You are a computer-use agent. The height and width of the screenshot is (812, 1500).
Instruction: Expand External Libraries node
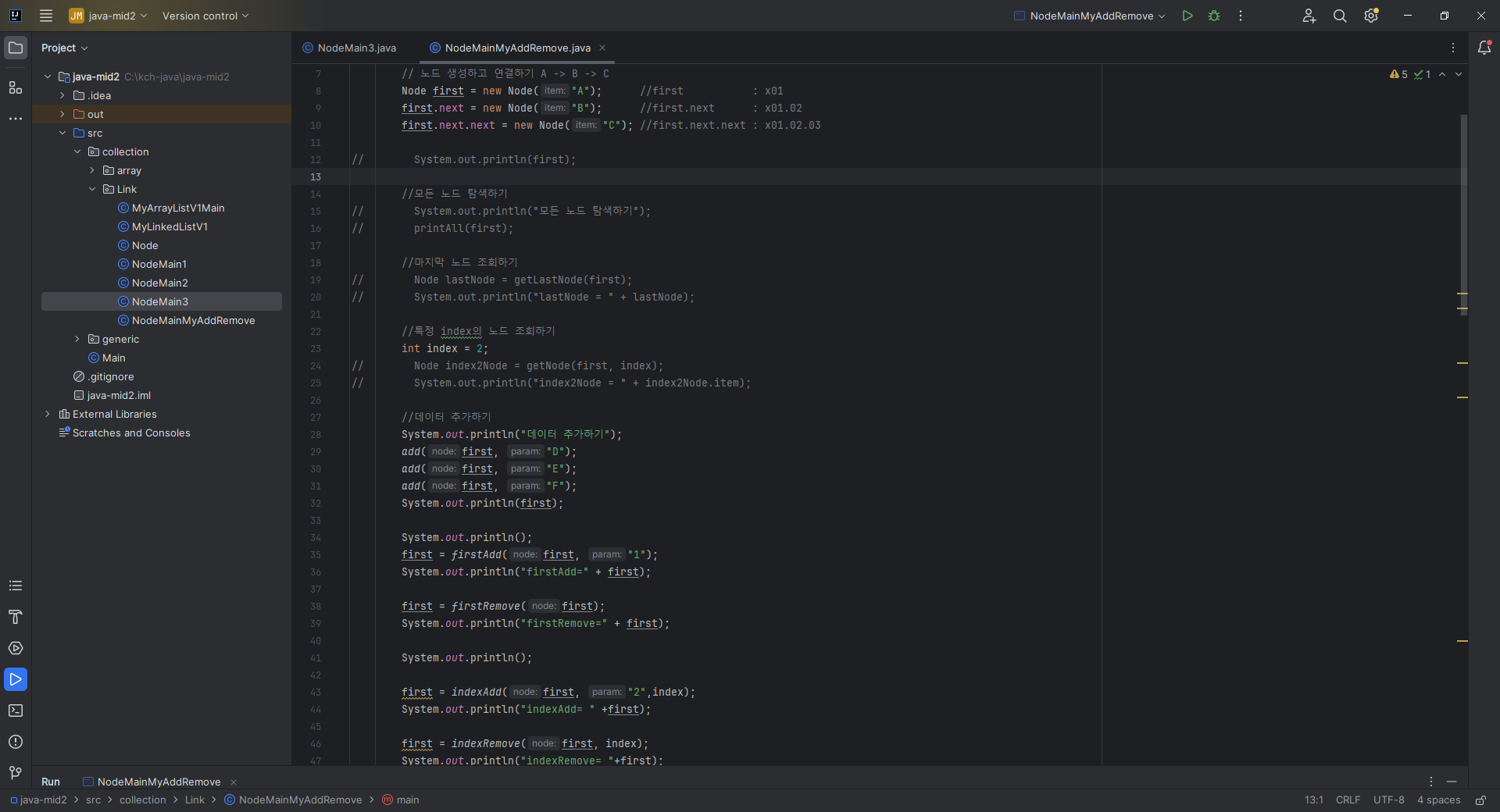click(x=48, y=414)
